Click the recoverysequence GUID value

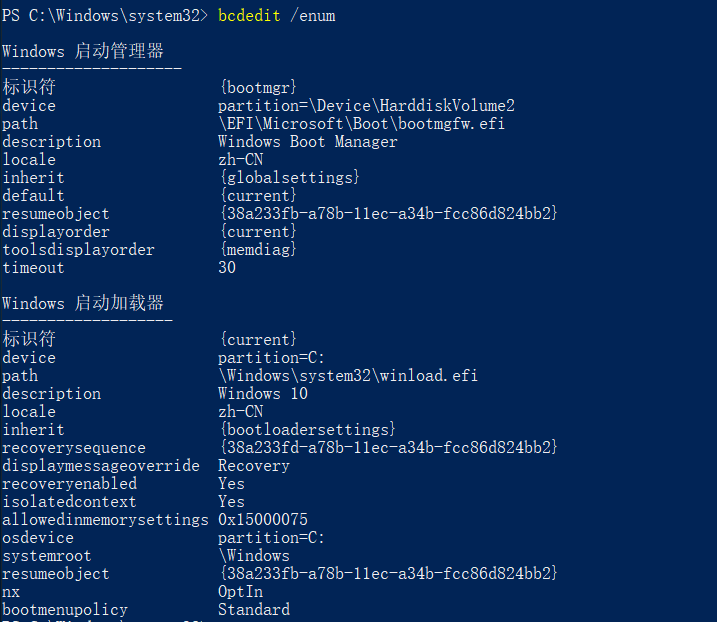[x=388, y=448]
